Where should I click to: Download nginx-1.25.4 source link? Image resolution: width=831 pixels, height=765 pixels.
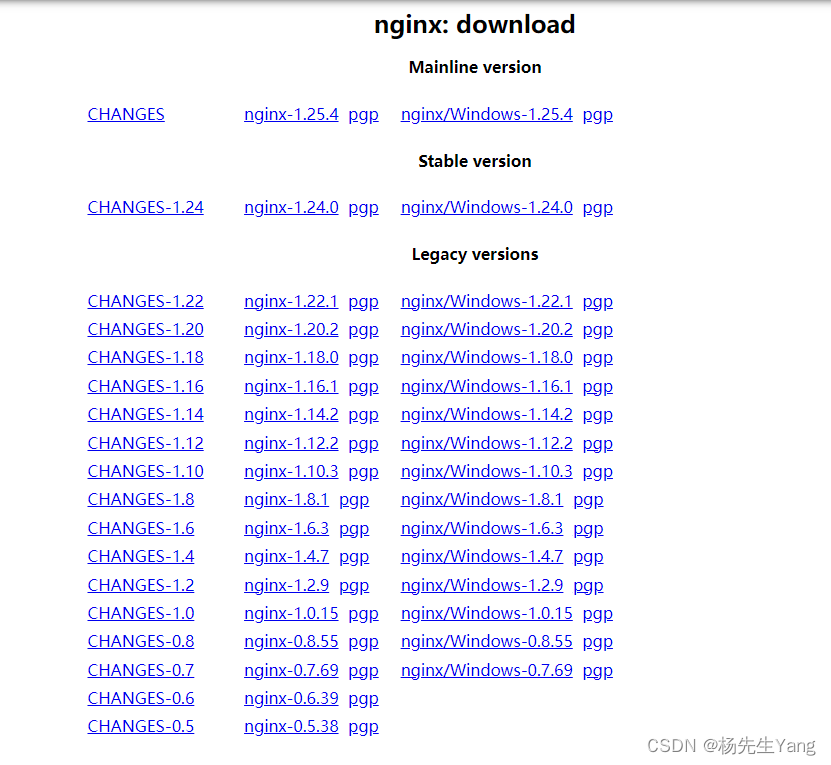[x=291, y=115]
